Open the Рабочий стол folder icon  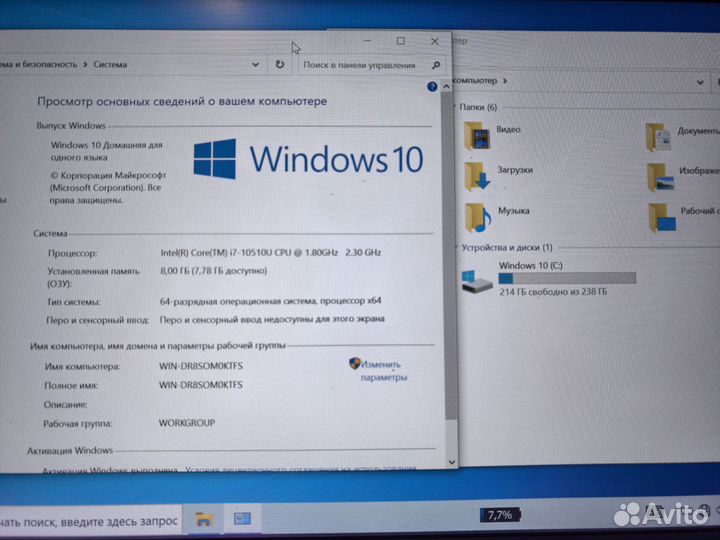click(662, 218)
